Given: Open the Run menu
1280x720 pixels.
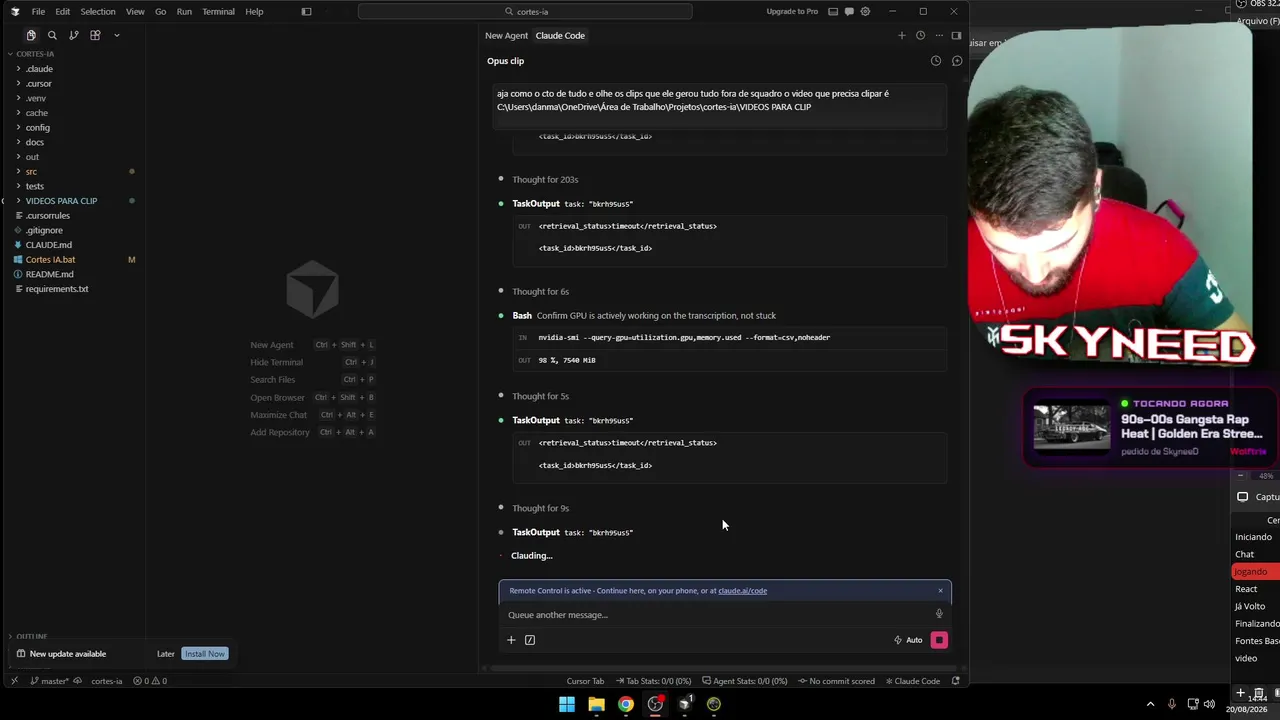Looking at the screenshot, I should (x=184, y=12).
